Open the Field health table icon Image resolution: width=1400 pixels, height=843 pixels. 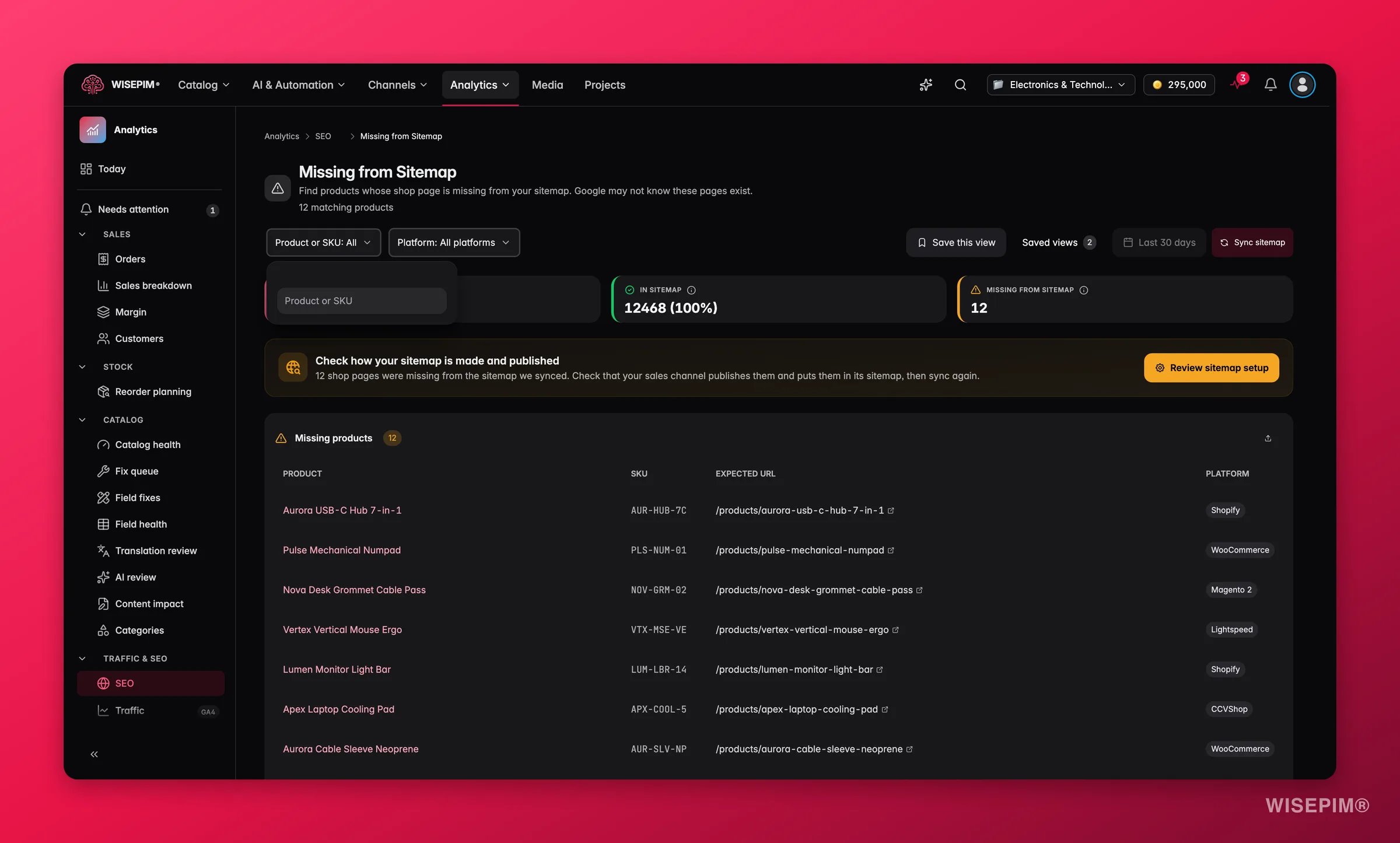[103, 524]
